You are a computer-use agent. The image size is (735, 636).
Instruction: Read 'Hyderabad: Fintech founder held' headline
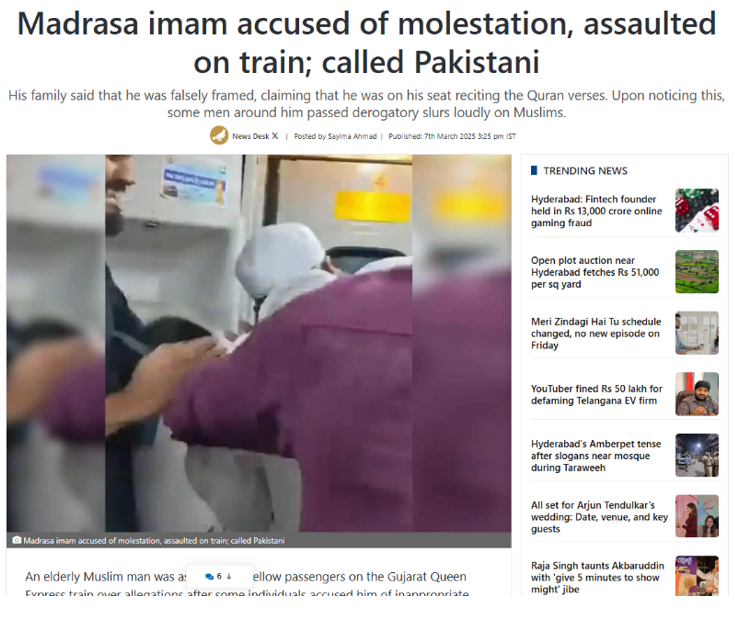click(x=596, y=211)
